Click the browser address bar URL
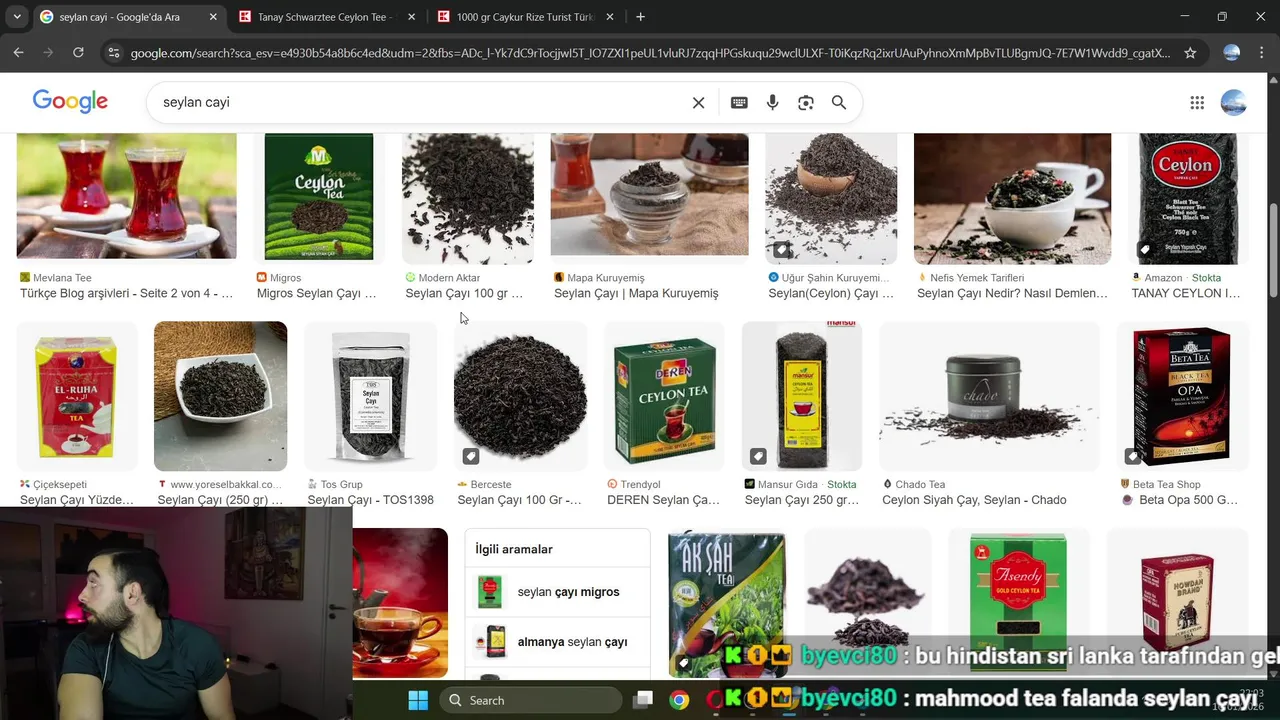The width and height of the screenshot is (1280, 720). pyautogui.click(x=650, y=53)
